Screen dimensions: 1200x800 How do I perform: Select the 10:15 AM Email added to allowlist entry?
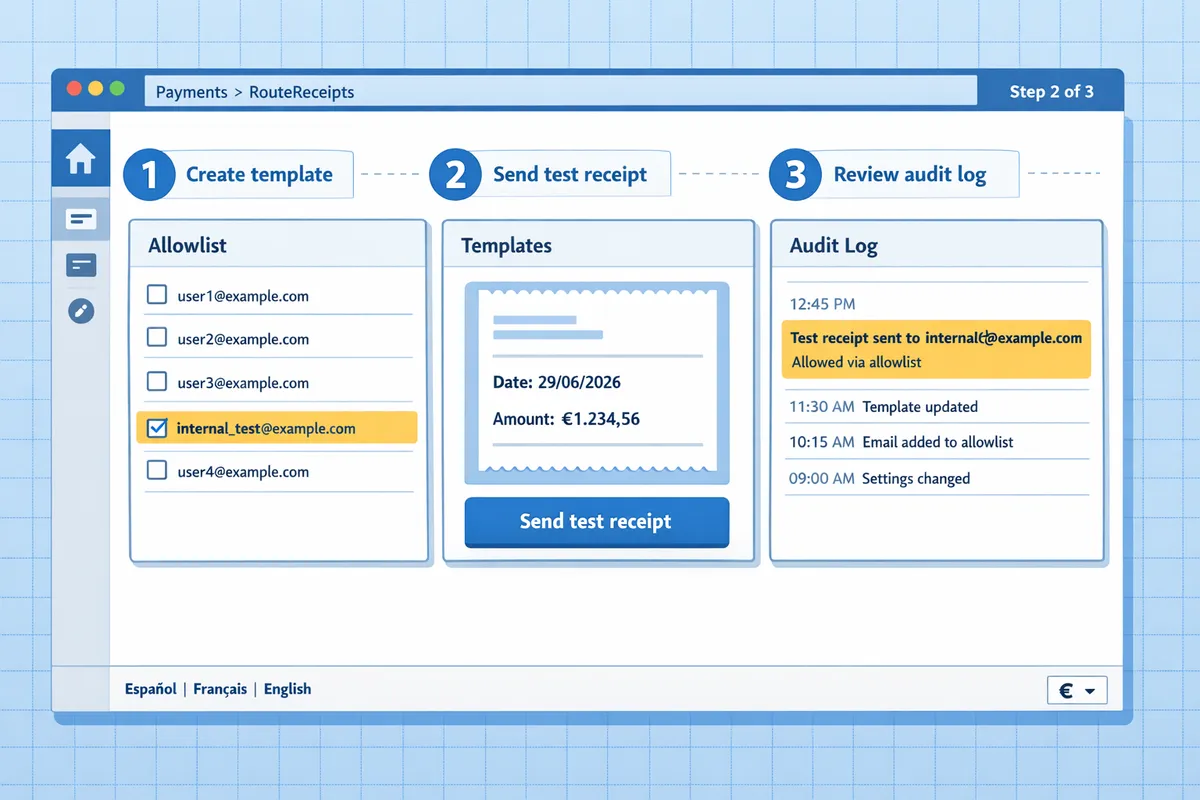[936, 442]
